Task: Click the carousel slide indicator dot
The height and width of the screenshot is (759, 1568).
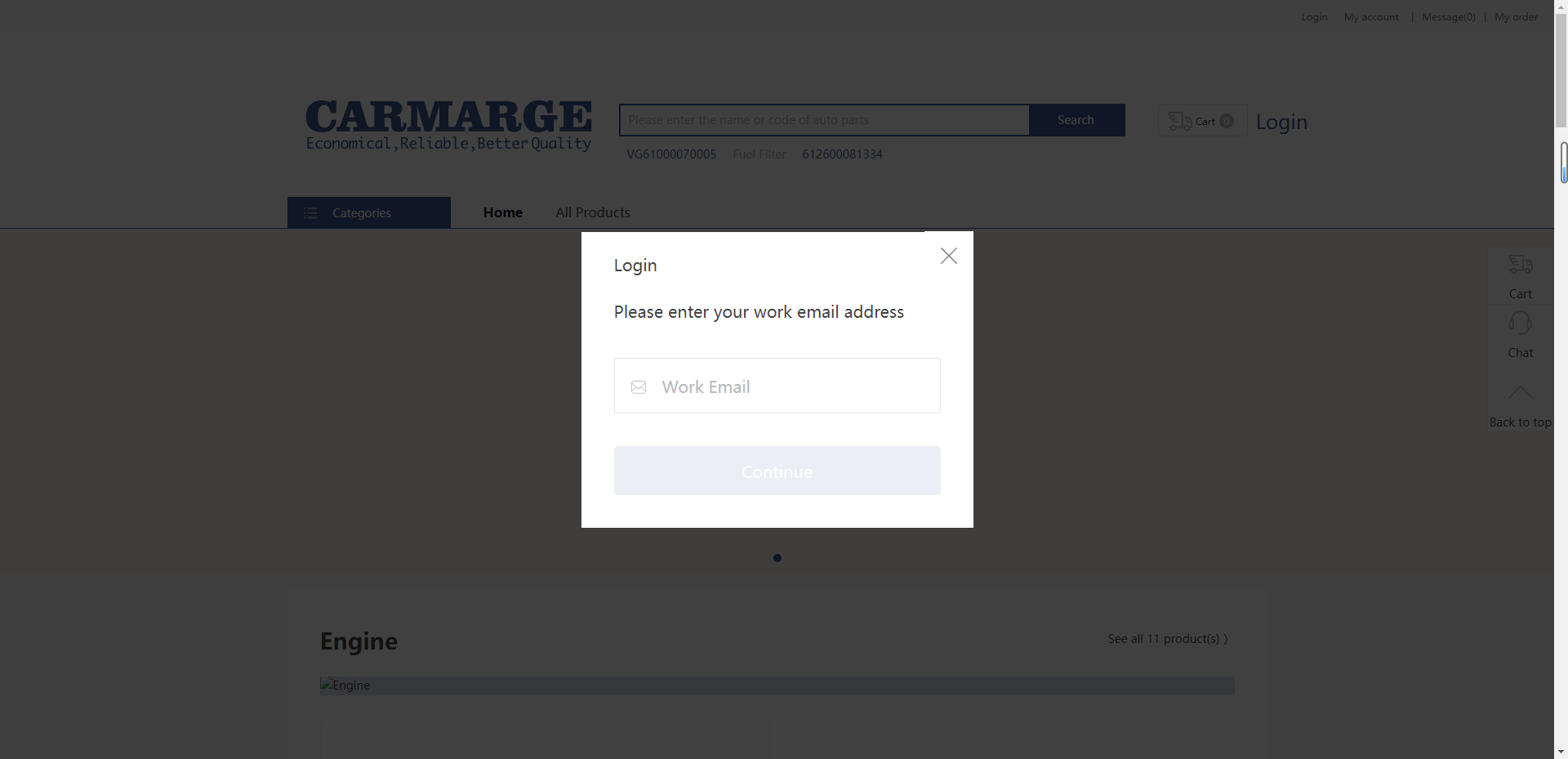Action: pyautogui.click(x=777, y=558)
